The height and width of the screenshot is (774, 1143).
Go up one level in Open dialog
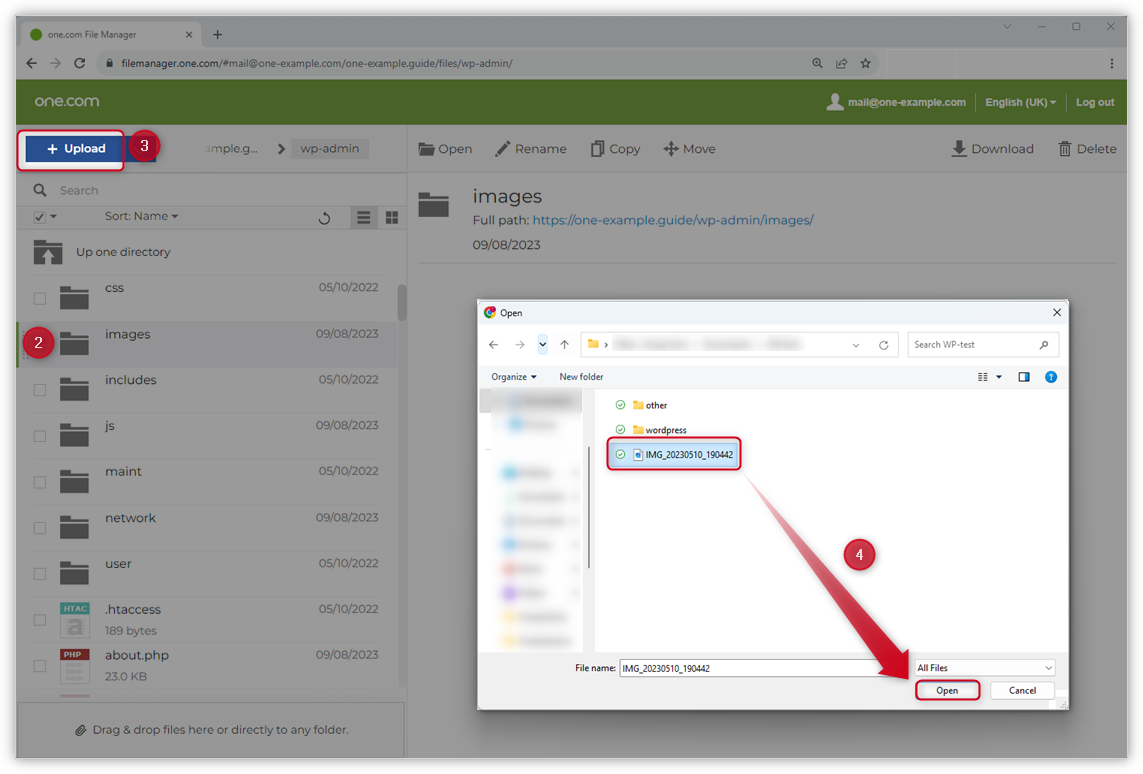click(564, 345)
